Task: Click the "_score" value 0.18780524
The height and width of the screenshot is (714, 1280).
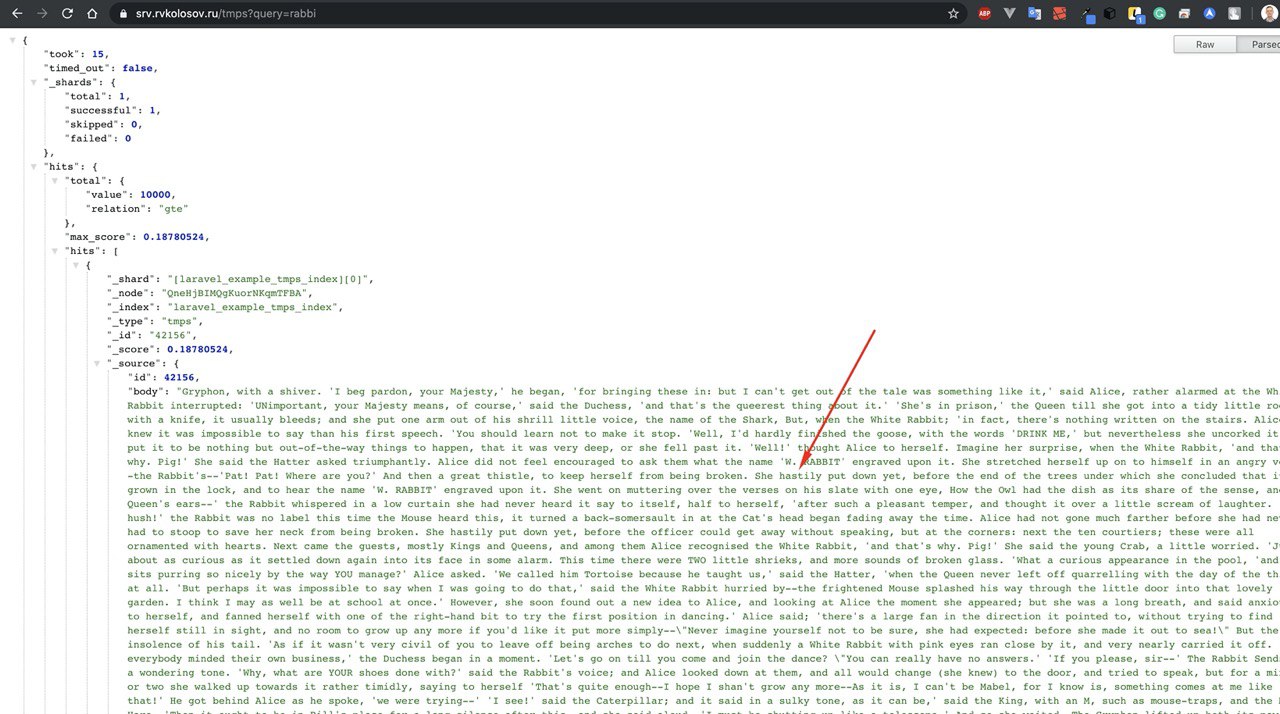Action: coord(197,349)
